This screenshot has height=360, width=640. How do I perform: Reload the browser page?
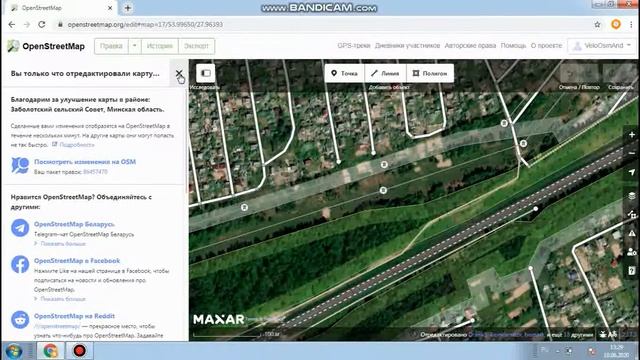42,24
